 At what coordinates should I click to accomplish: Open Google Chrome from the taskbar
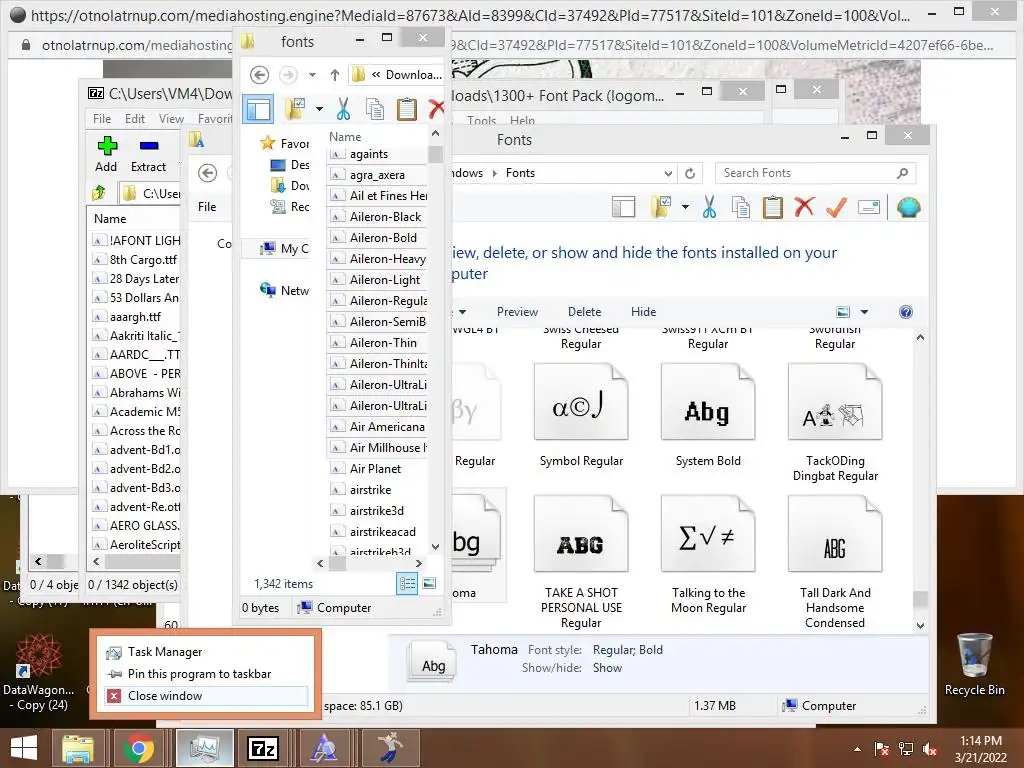pyautogui.click(x=138, y=748)
